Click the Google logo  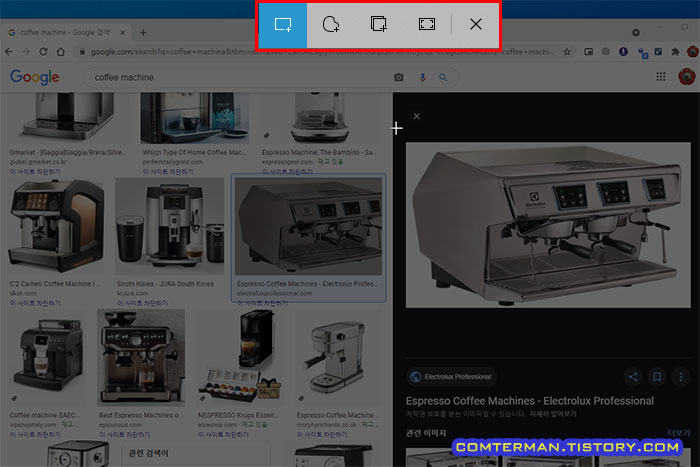pos(34,77)
